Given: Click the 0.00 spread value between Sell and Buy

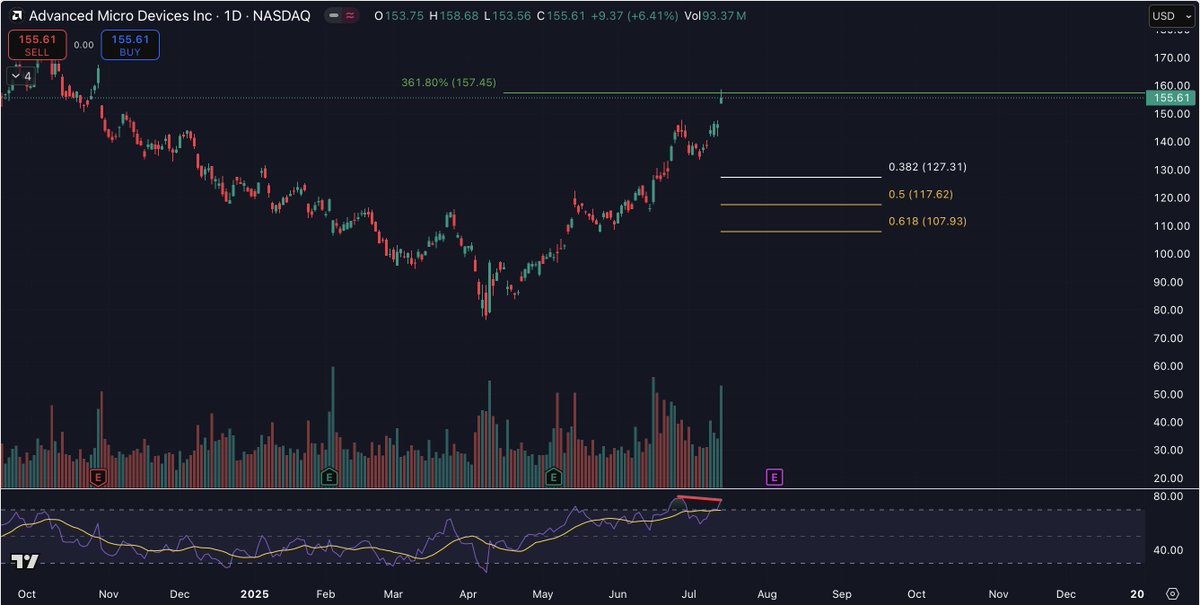Looking at the screenshot, I should click(84, 45).
